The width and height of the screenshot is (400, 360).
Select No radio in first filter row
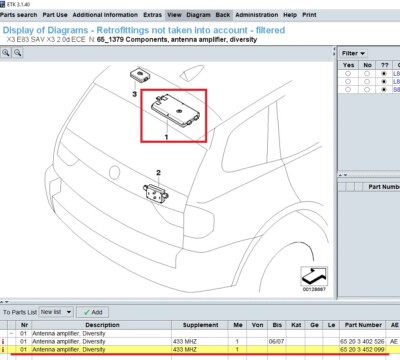click(367, 73)
